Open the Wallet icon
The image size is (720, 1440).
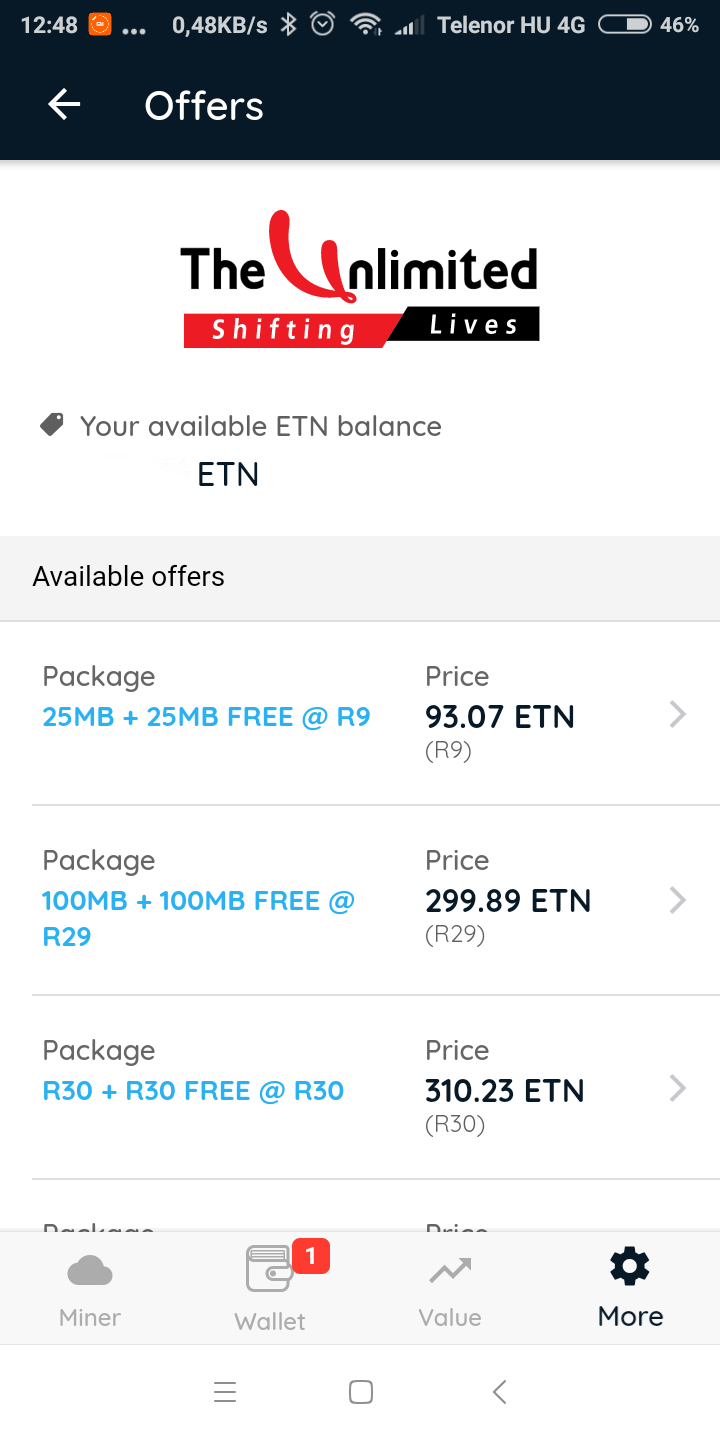coord(269,1270)
